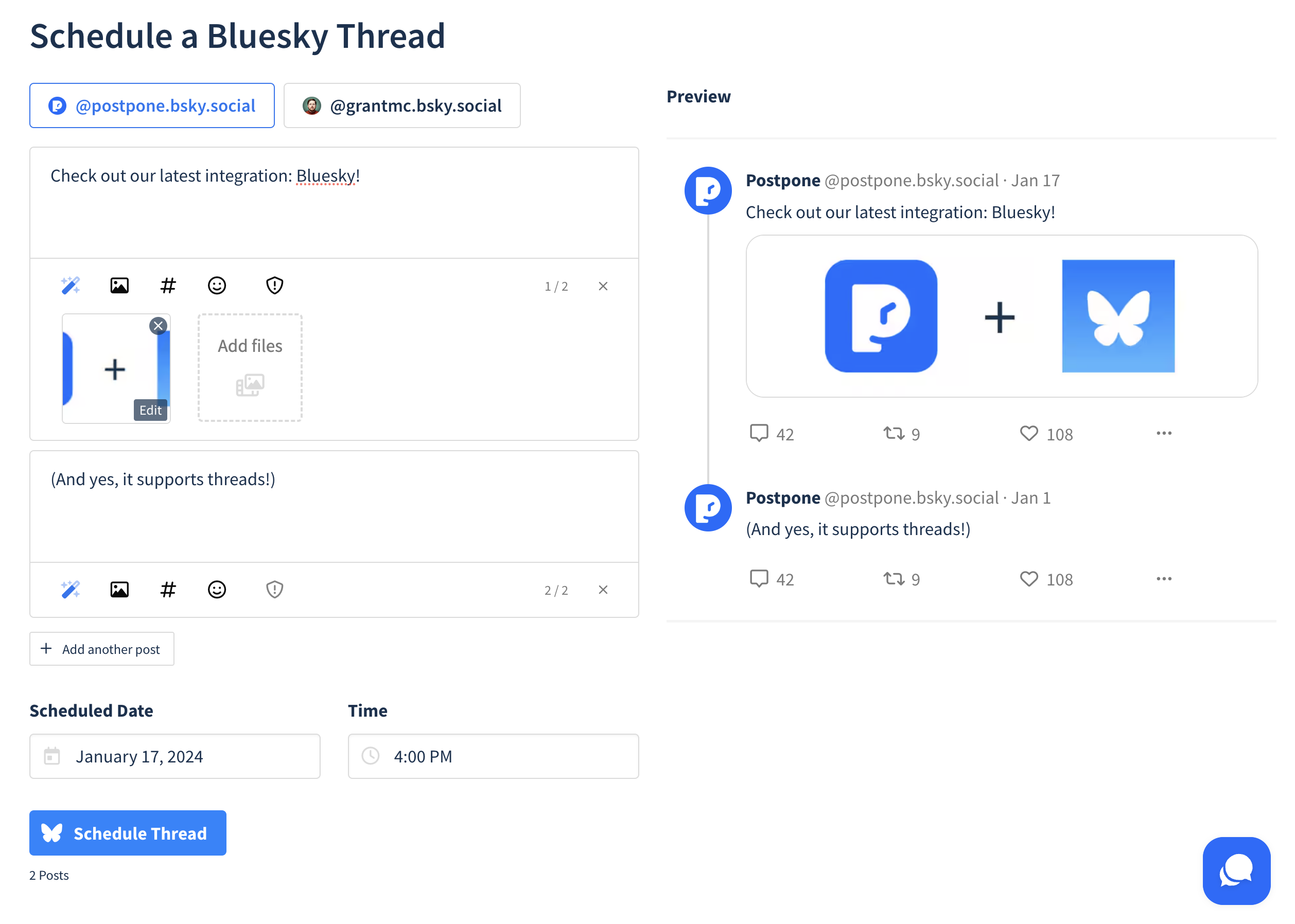Open the Time picker field

[x=493, y=756]
